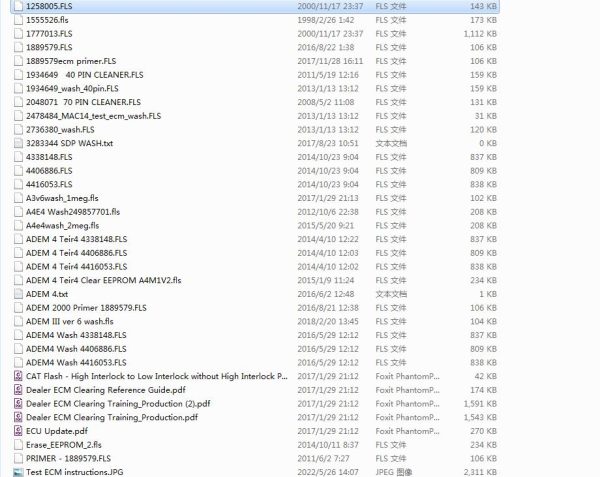This screenshot has width=600, height=477.
Task: Click the 1,591 KB size value
Action: click(x=480, y=404)
